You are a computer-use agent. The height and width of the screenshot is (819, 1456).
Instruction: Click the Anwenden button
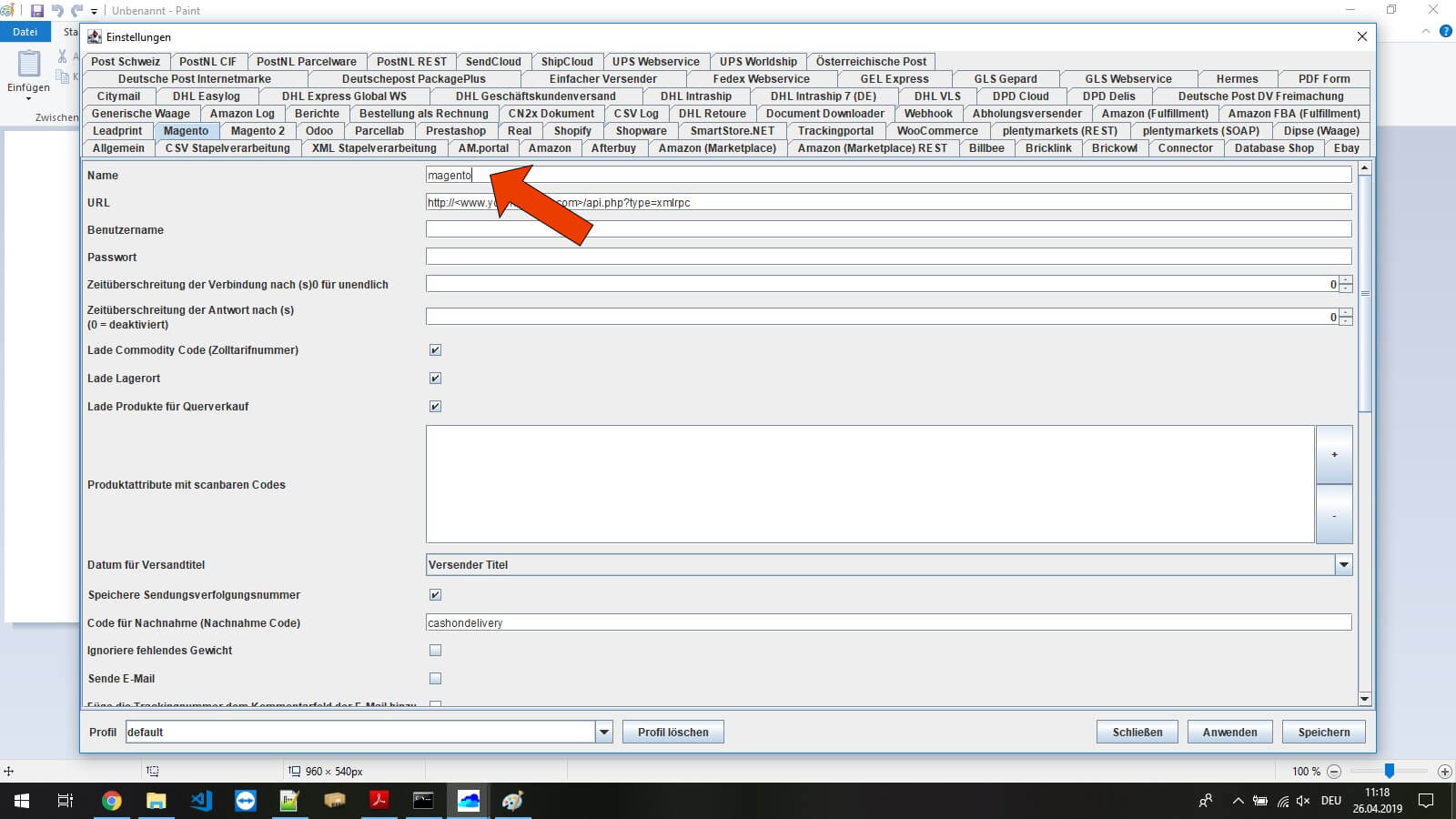(x=1229, y=733)
